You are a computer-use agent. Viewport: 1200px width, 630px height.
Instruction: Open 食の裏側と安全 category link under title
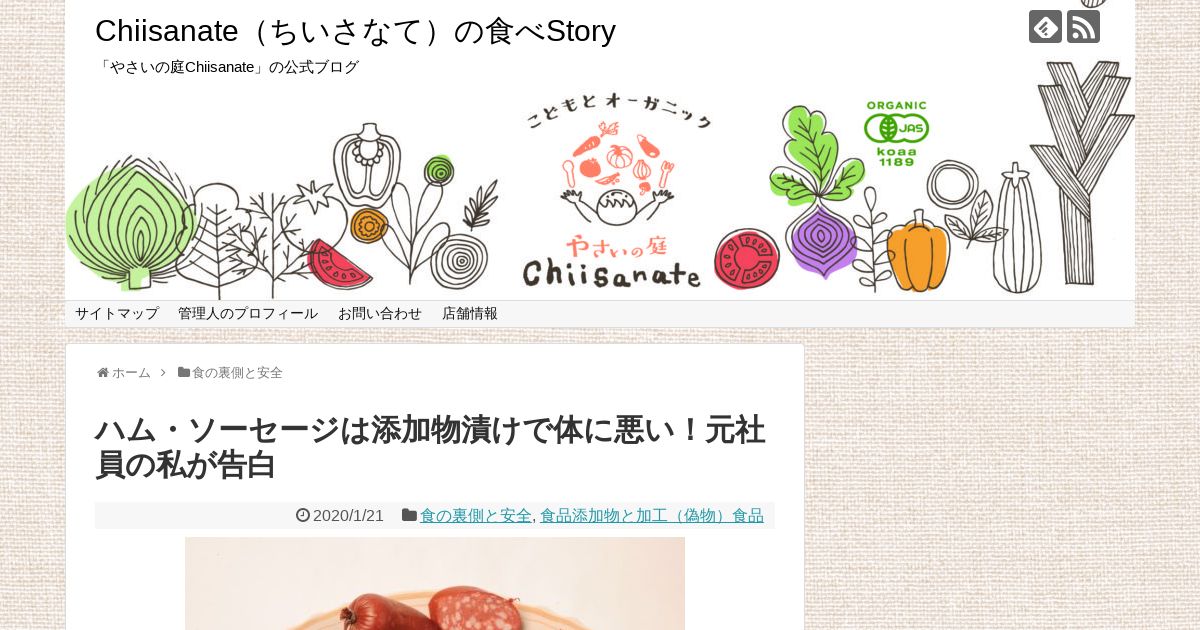(476, 516)
